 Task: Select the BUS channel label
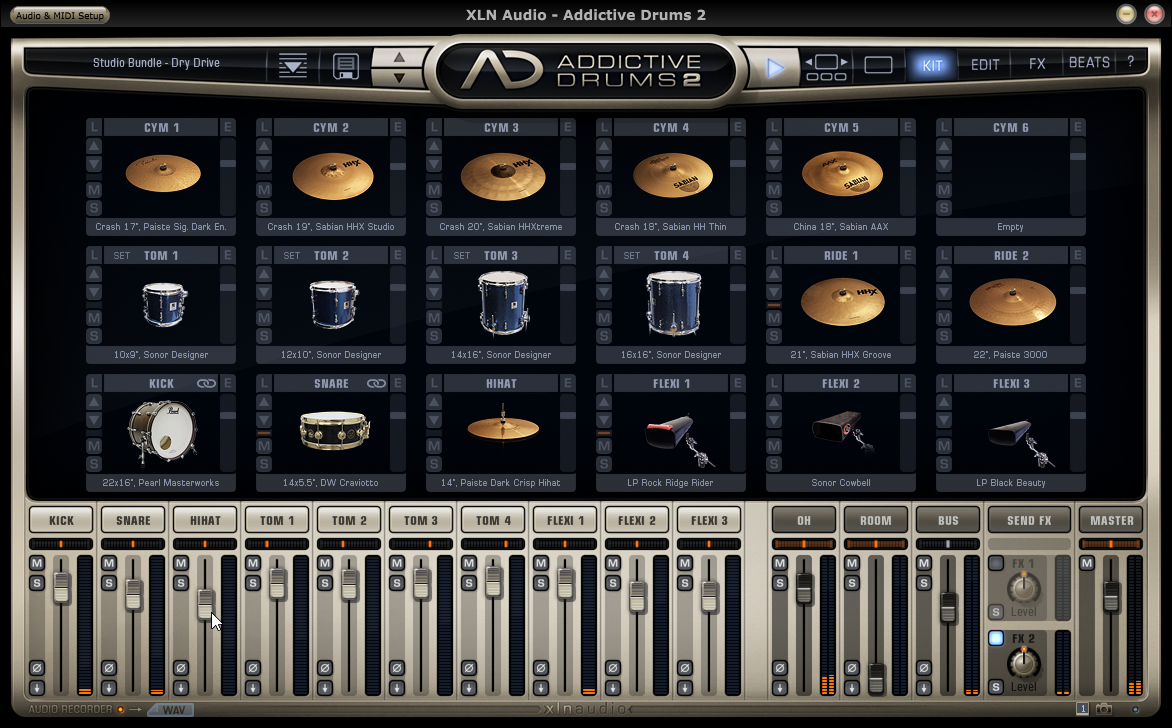point(948,520)
